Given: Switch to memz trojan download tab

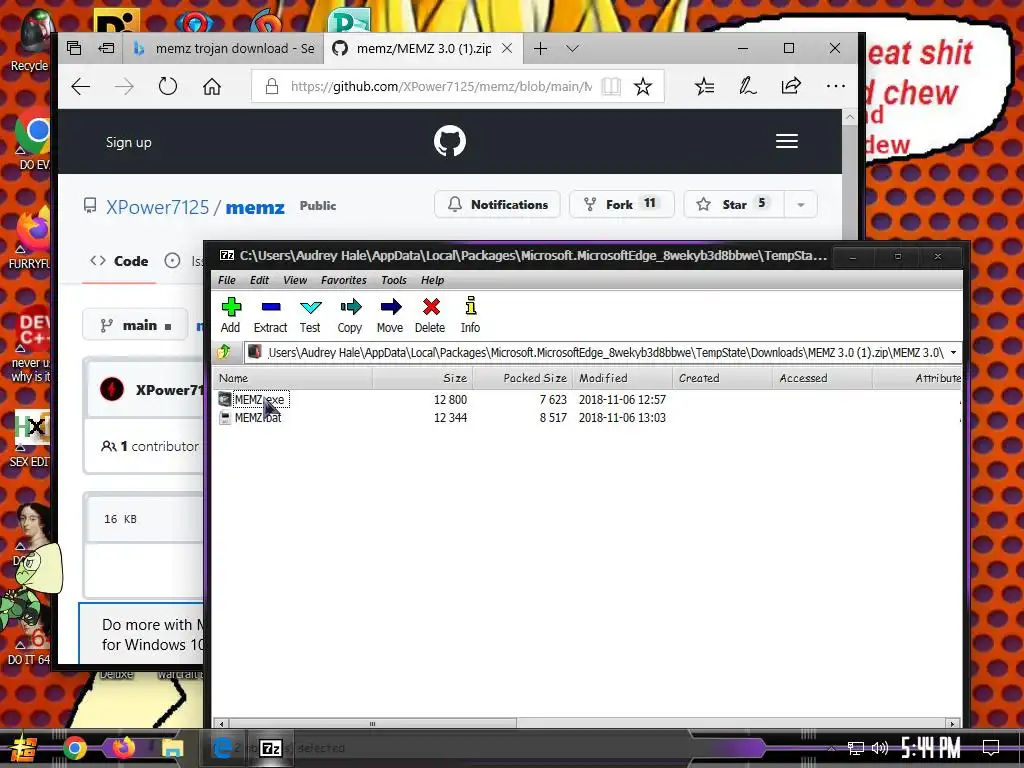Looking at the screenshot, I should (x=223, y=48).
